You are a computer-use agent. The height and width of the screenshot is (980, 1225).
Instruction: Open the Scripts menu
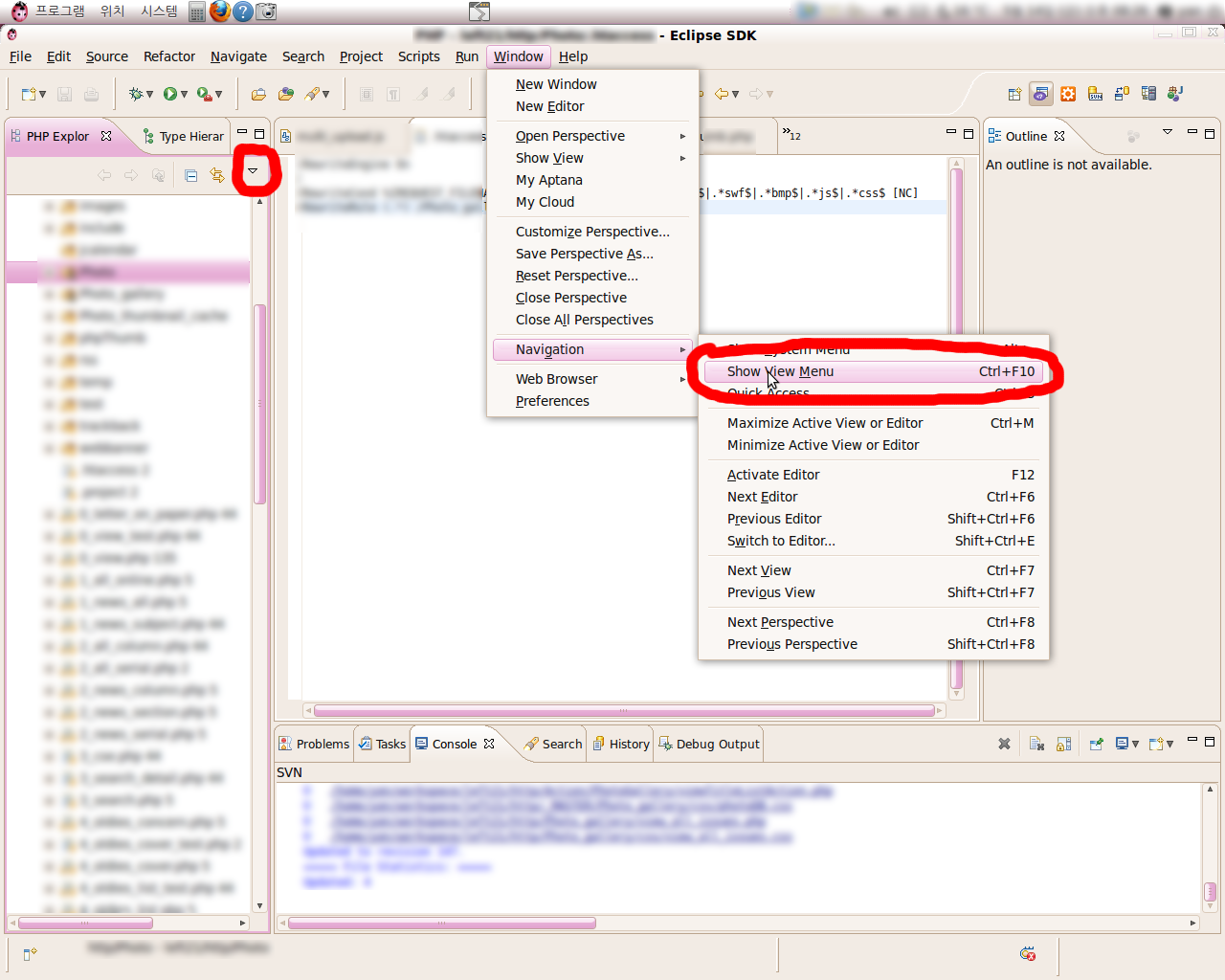point(419,56)
